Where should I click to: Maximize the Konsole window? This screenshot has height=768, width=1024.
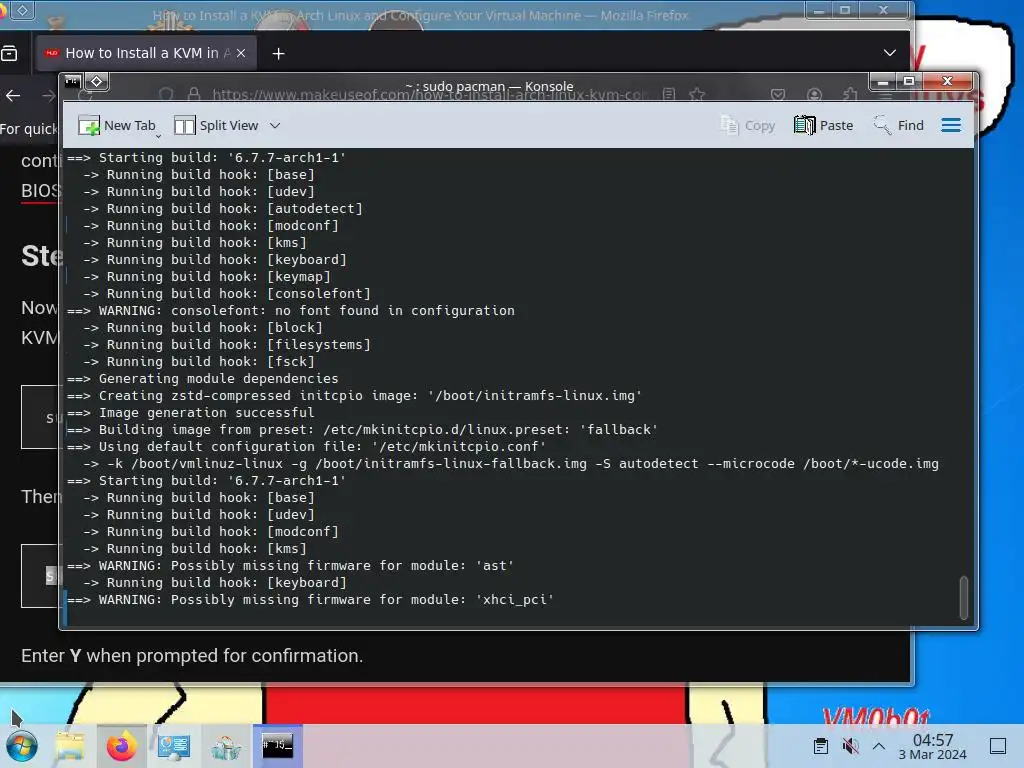[x=908, y=82]
